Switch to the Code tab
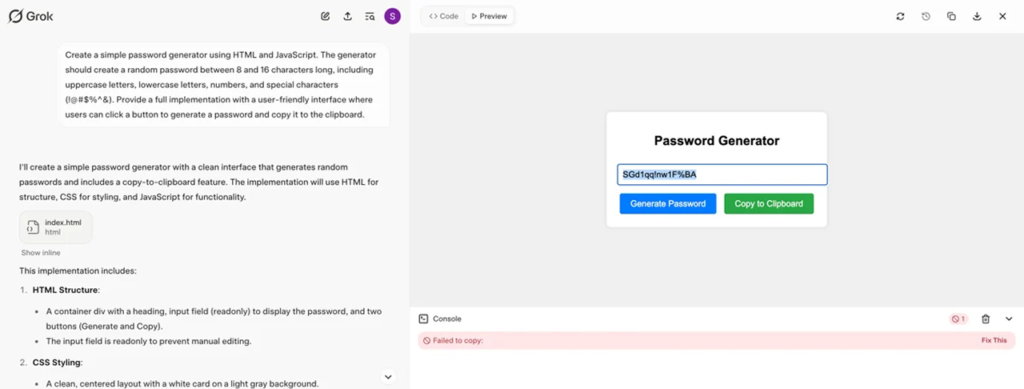This screenshot has height=389, width=1024. click(443, 16)
